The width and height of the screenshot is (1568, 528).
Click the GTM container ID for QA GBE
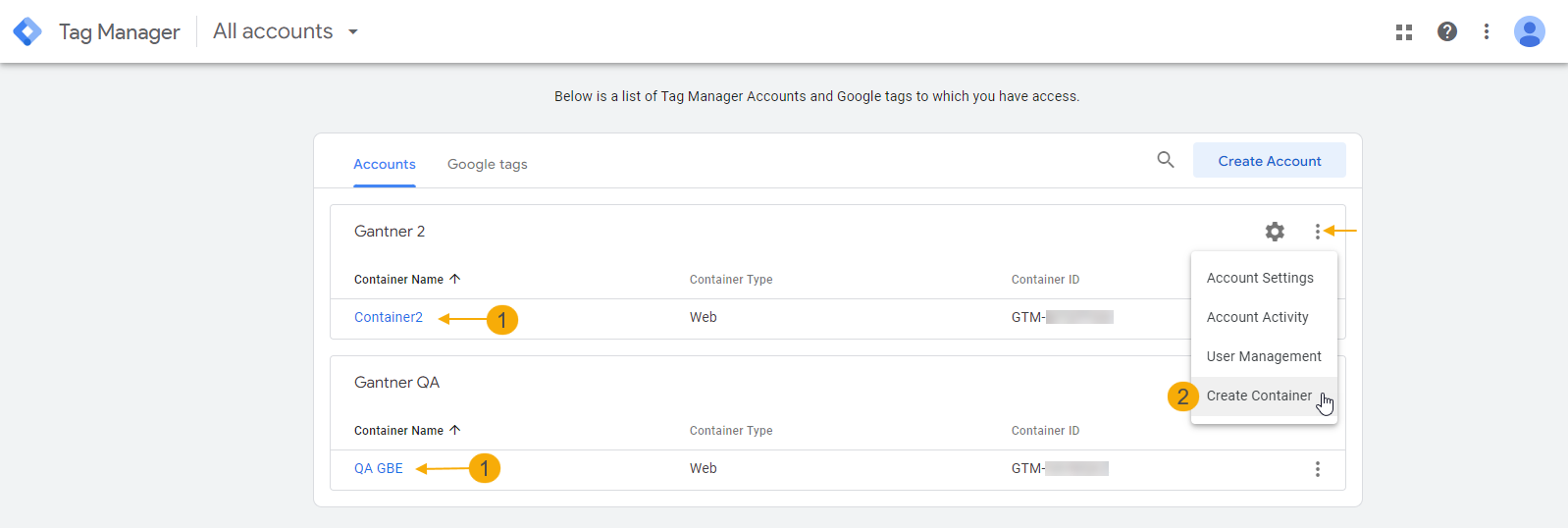pyautogui.click(x=1061, y=468)
